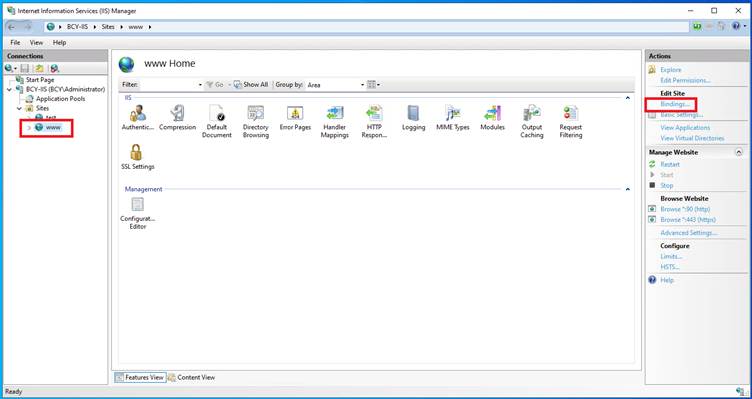This screenshot has width=752, height=399.
Task: Stop the website
Action: (667, 185)
